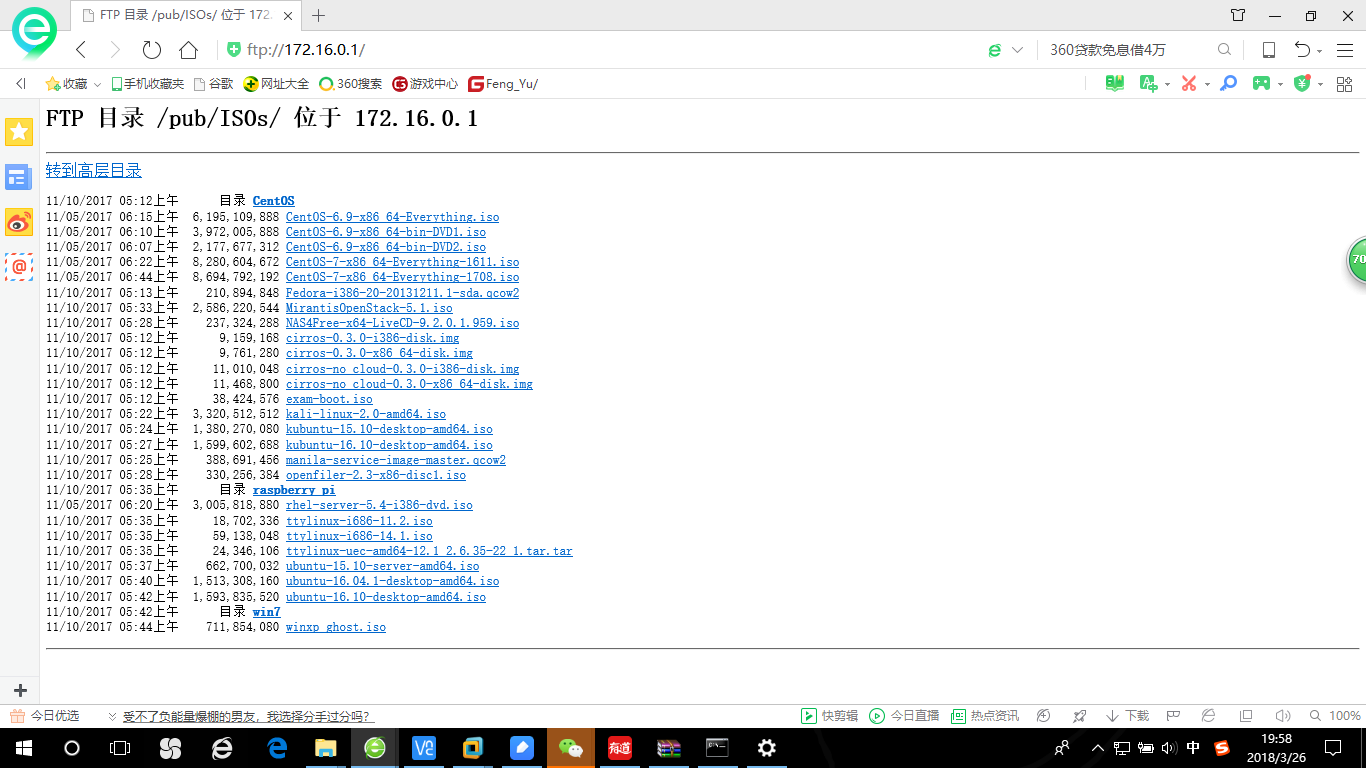
Task: Click the forward navigation arrow
Action: click(x=115, y=50)
